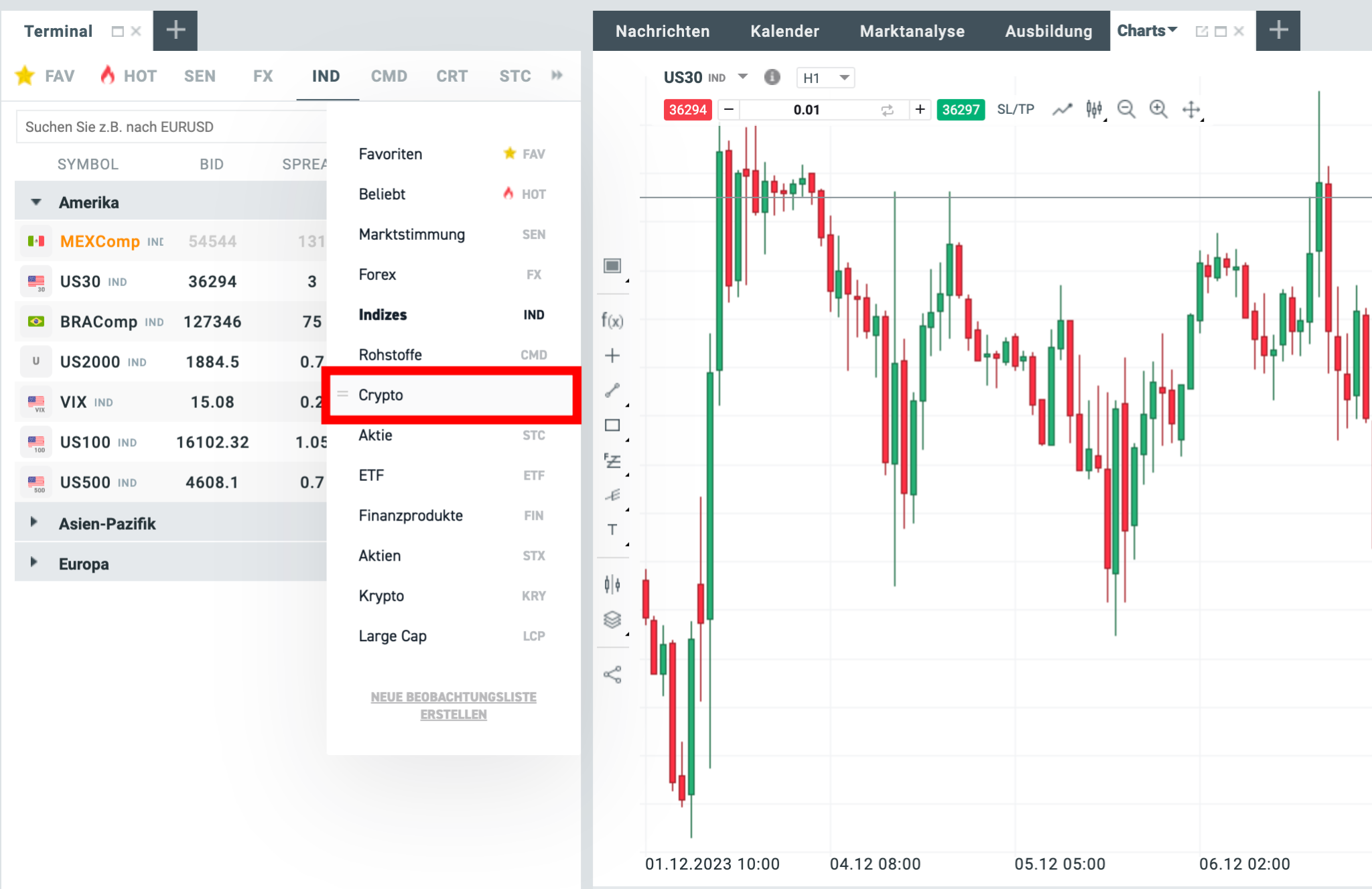The width and height of the screenshot is (1372, 889).
Task: Switch to the CMD tab
Action: click(x=389, y=76)
